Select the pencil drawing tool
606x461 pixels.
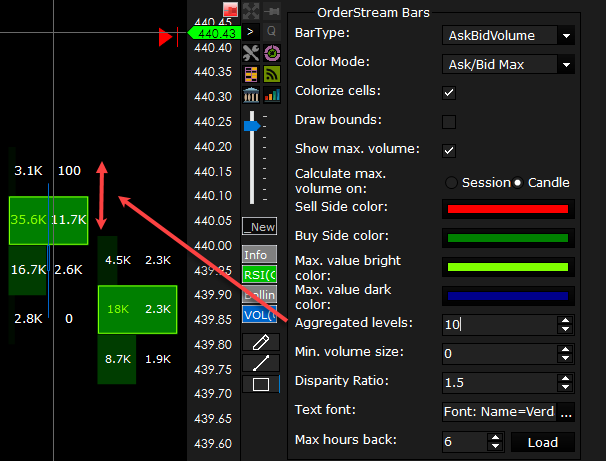pyautogui.click(x=260, y=342)
